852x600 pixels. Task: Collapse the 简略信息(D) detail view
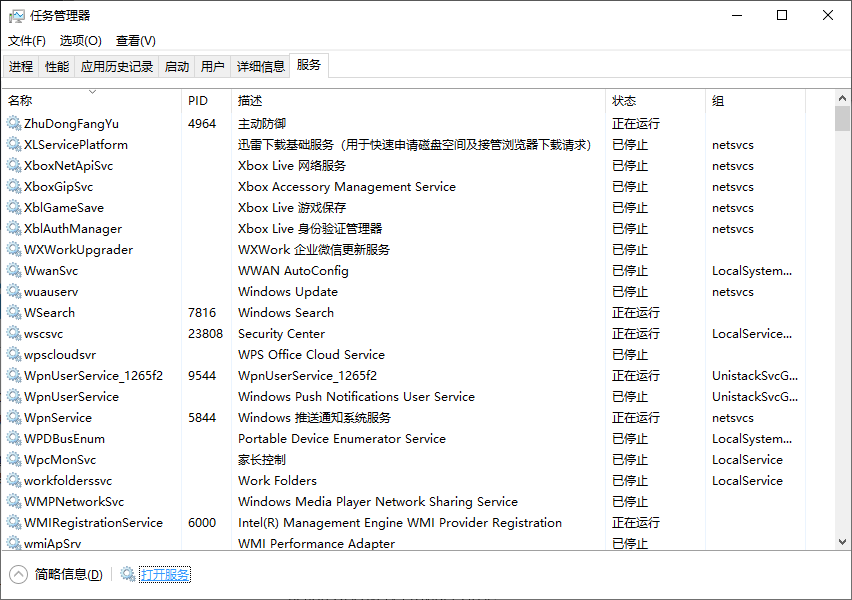17,574
